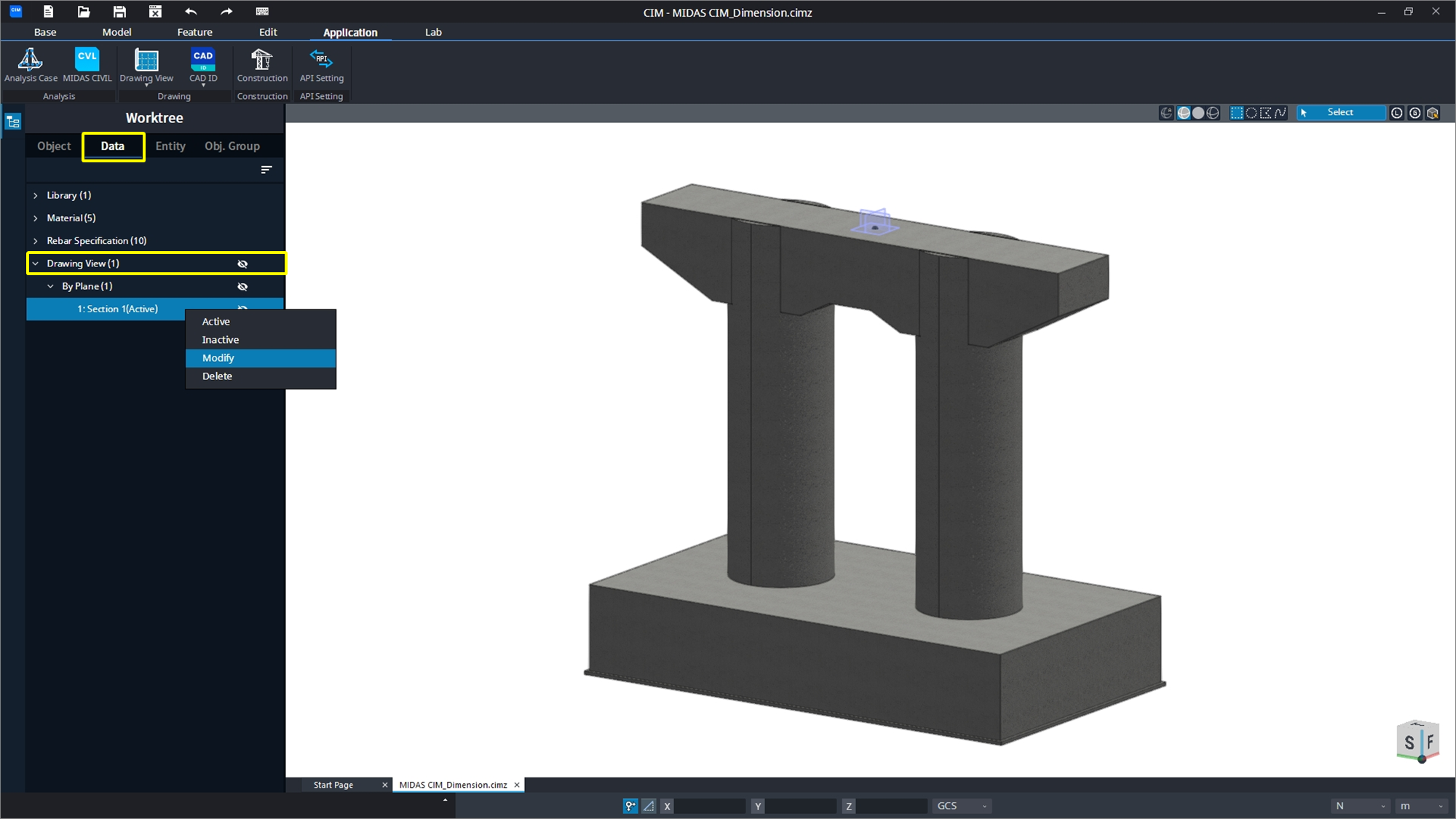Select wireframe display mode icon
Viewport: 1456px width, 819px height.
point(1213,113)
